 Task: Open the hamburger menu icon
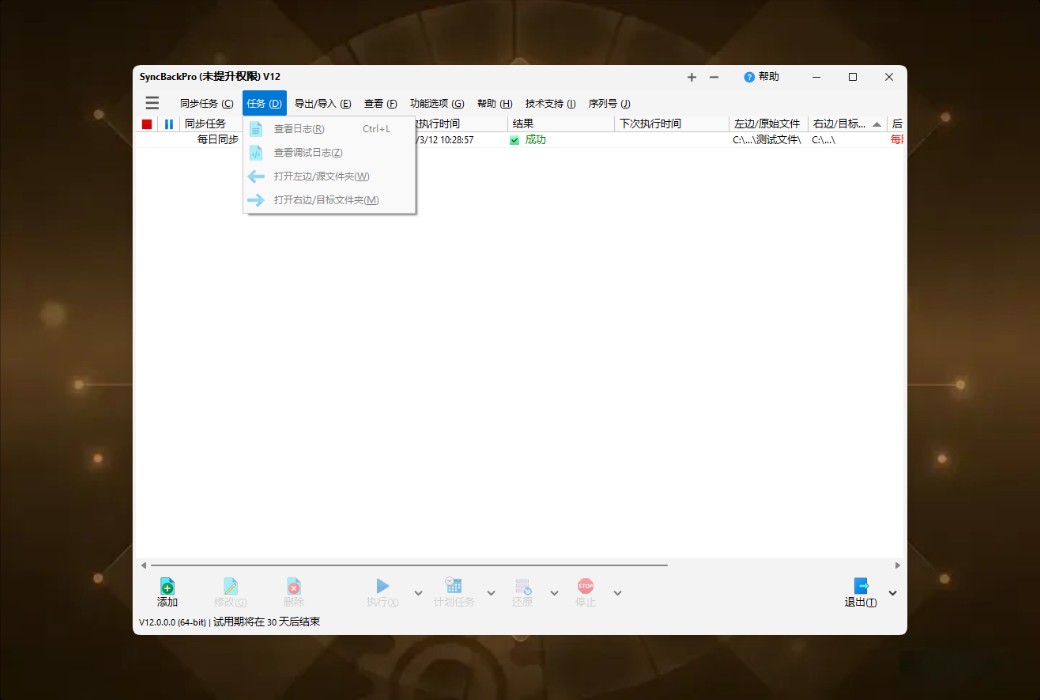(x=152, y=102)
